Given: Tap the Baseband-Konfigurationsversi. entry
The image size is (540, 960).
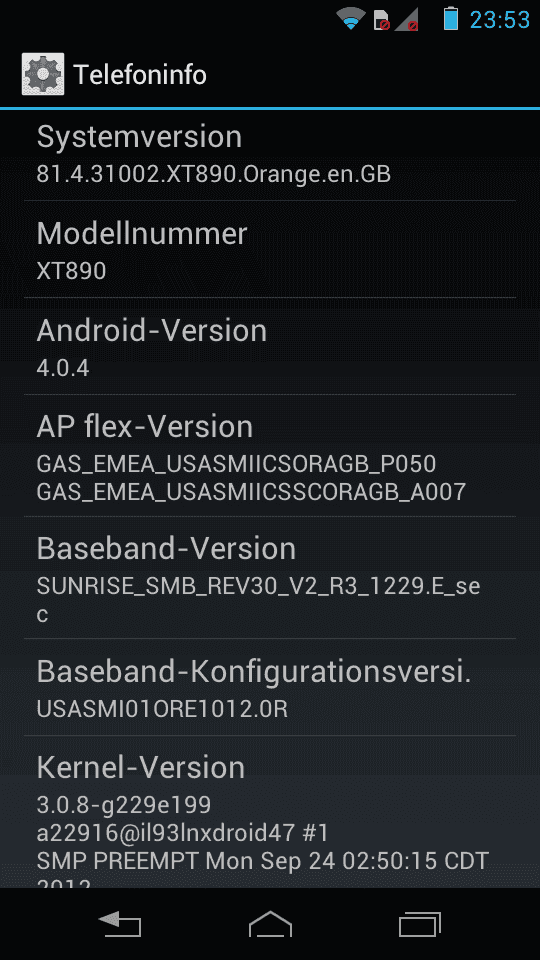Looking at the screenshot, I should point(270,687).
